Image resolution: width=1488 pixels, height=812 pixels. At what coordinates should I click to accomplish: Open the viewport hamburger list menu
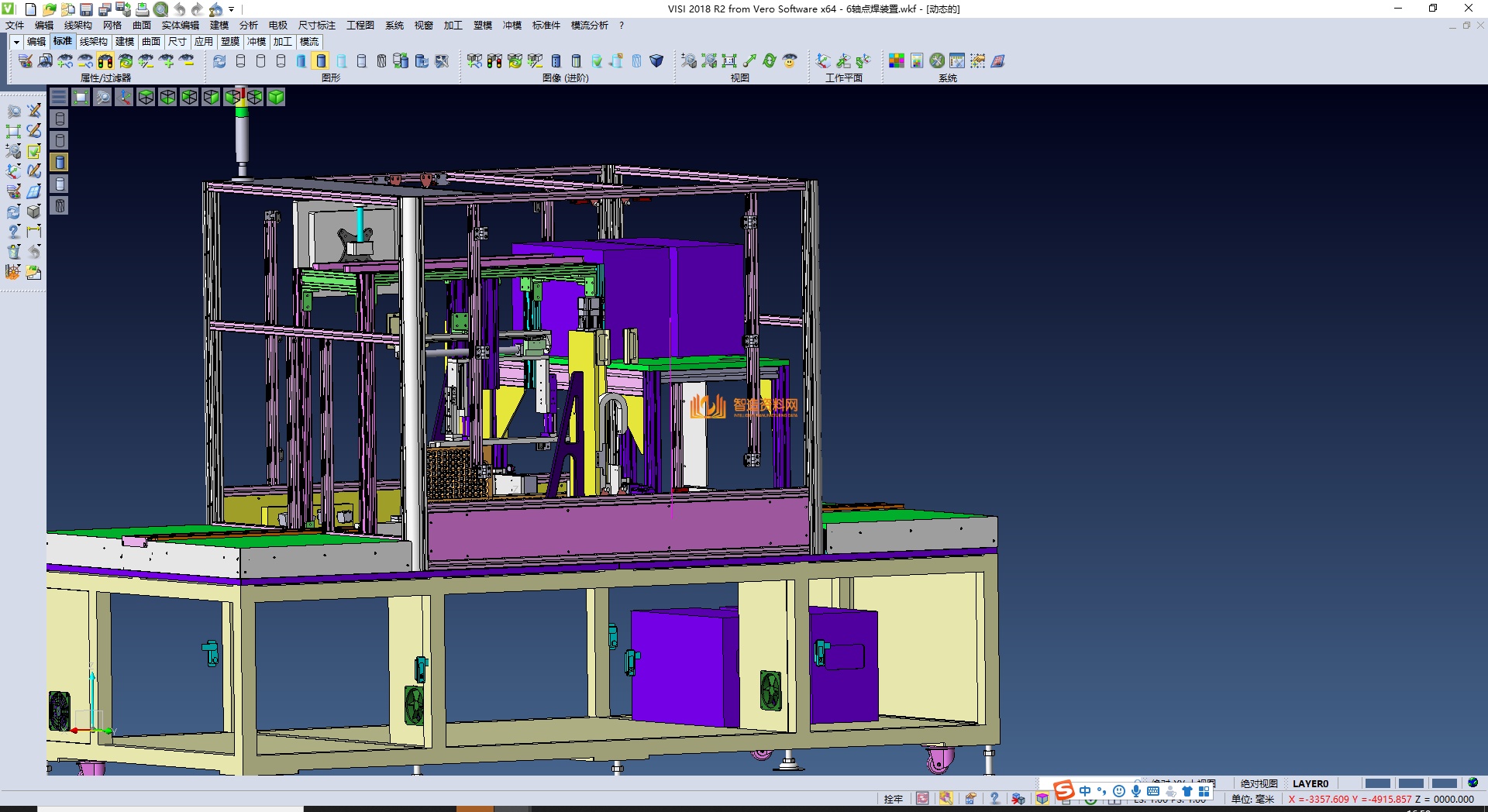pos(59,97)
